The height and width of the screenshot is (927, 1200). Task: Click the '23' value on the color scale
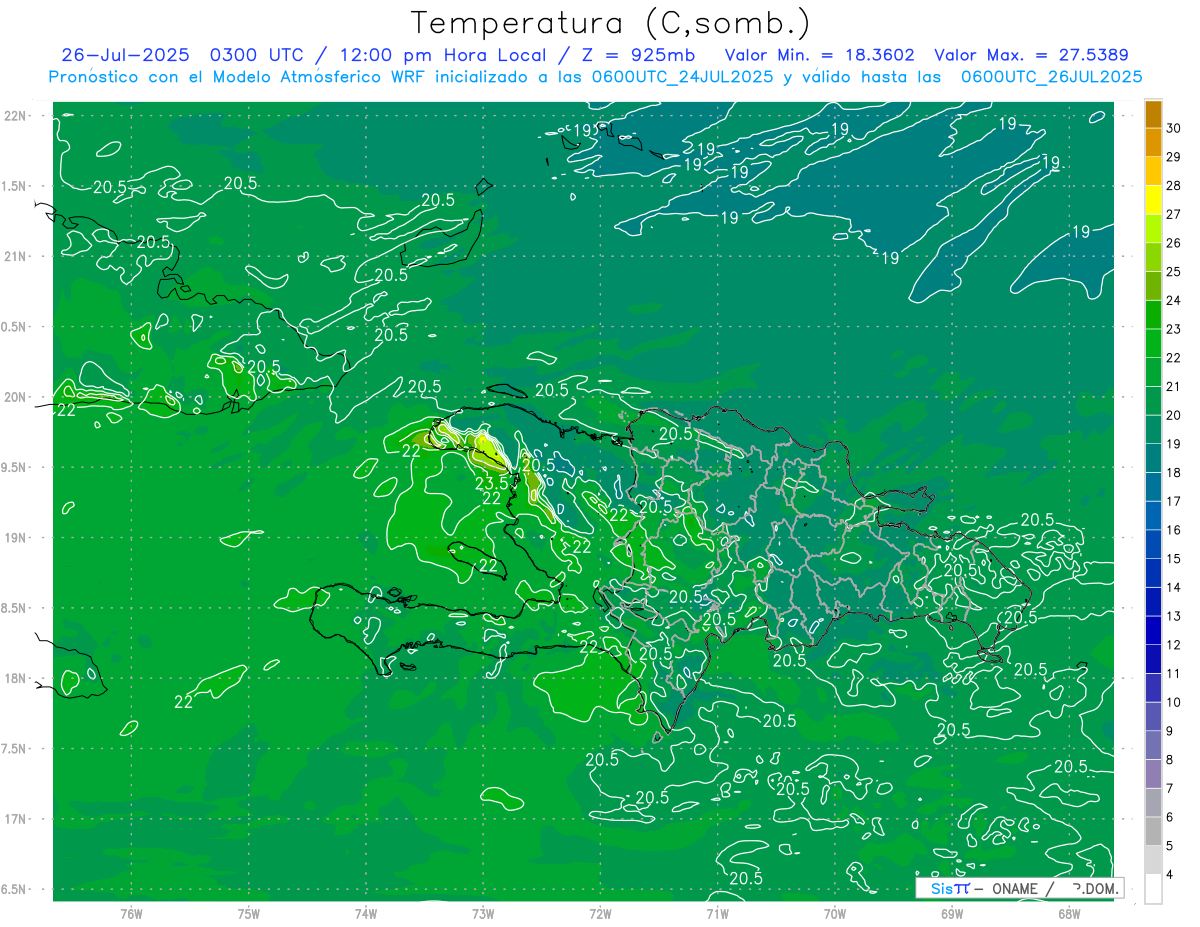click(x=1174, y=329)
